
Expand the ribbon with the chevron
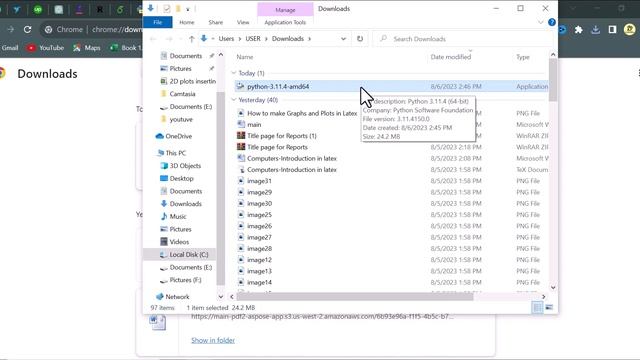(x=540, y=22)
